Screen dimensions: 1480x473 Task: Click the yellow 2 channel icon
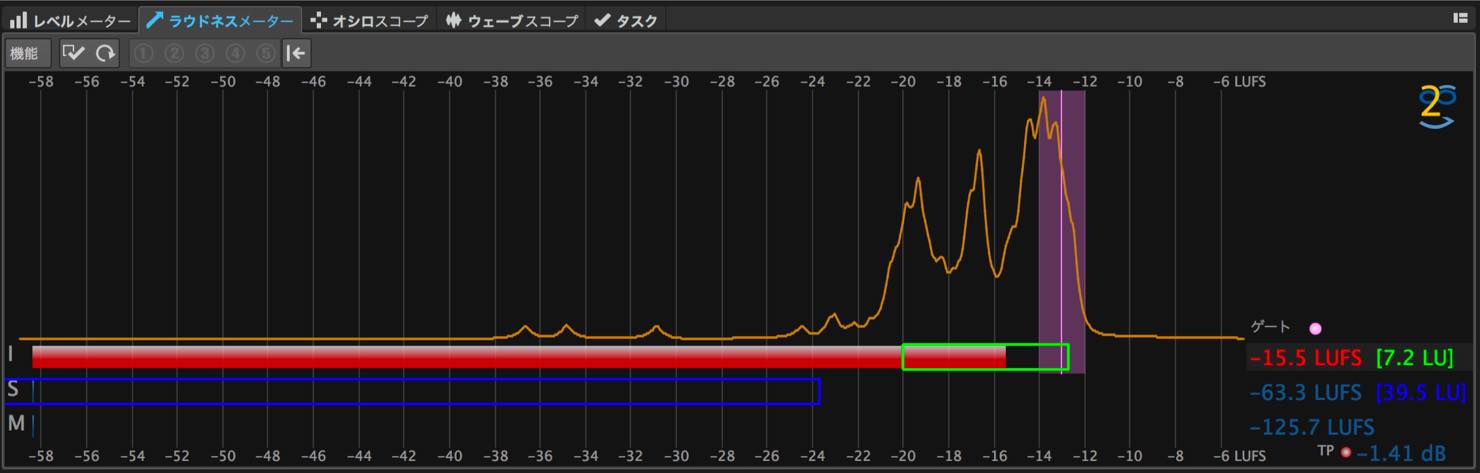[x=1437, y=108]
